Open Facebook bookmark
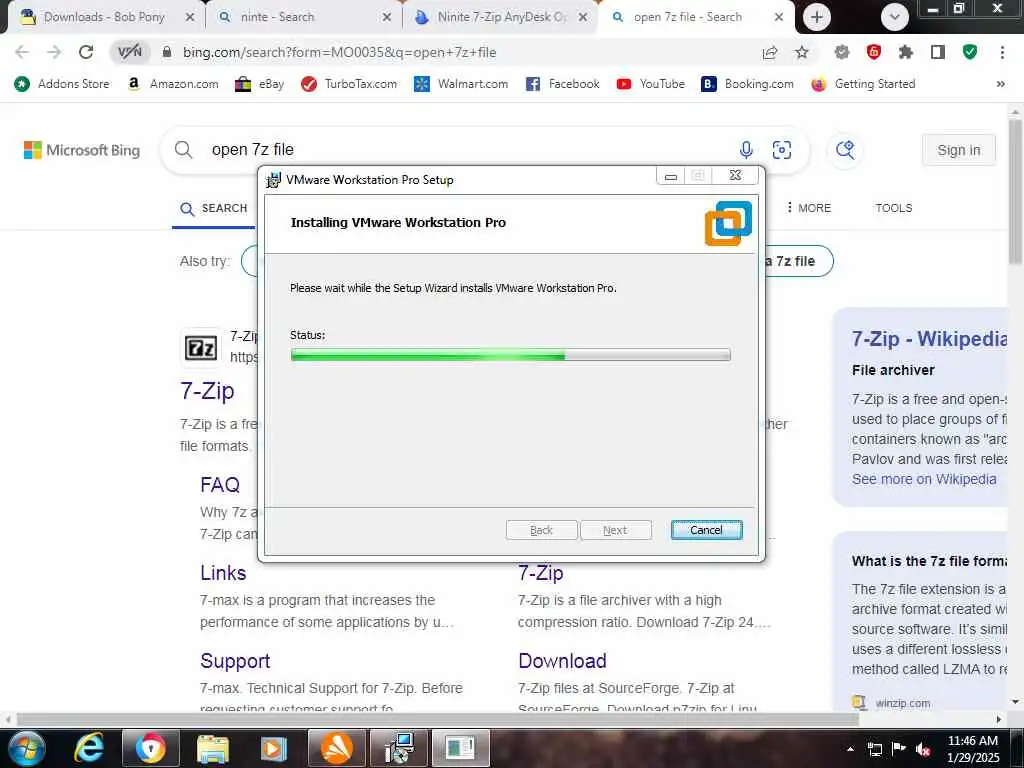The height and width of the screenshot is (768, 1024). click(562, 84)
